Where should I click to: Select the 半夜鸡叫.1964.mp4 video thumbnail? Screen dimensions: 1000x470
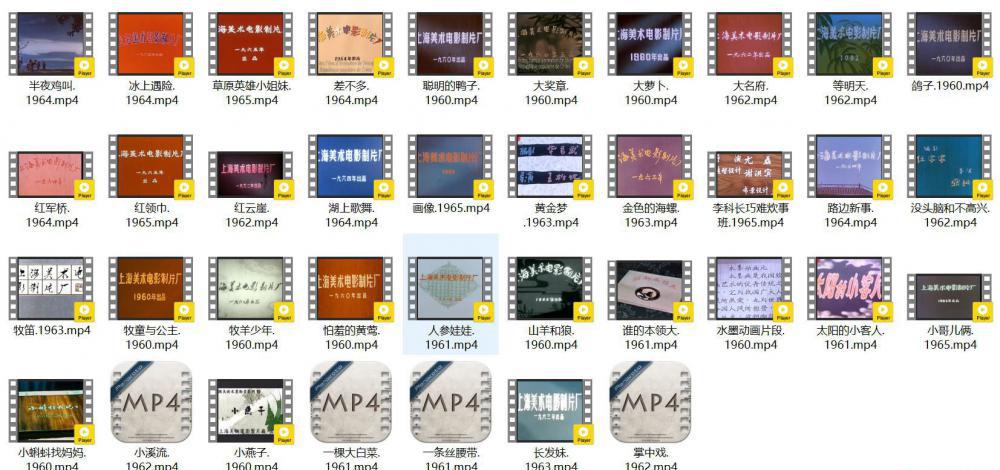tap(51, 44)
